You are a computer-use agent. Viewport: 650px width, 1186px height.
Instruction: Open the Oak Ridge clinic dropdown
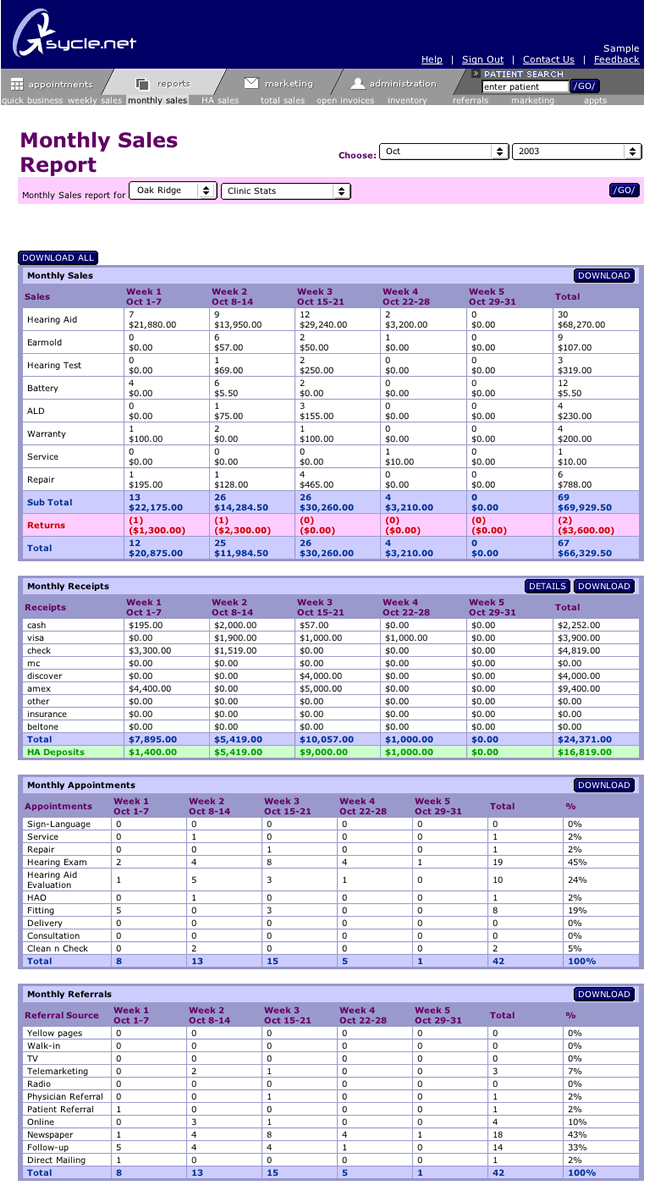coord(175,190)
